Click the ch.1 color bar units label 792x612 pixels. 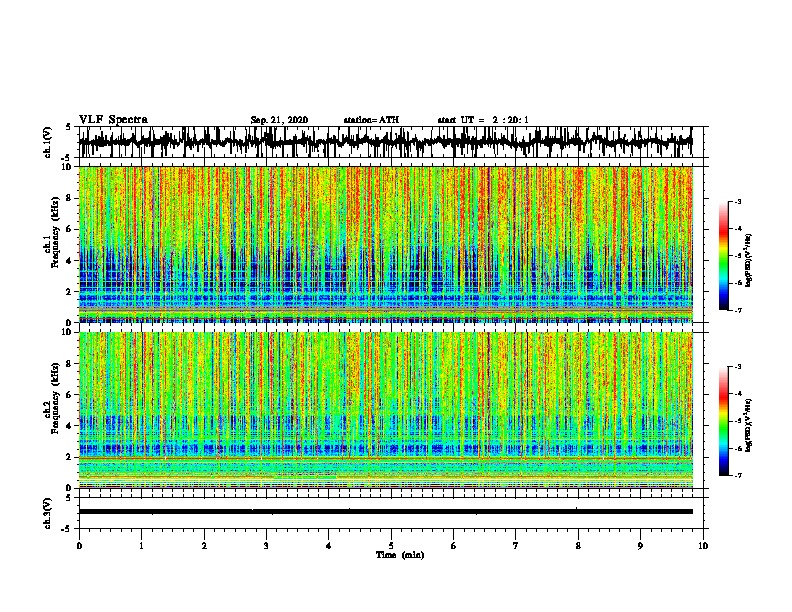(x=749, y=261)
